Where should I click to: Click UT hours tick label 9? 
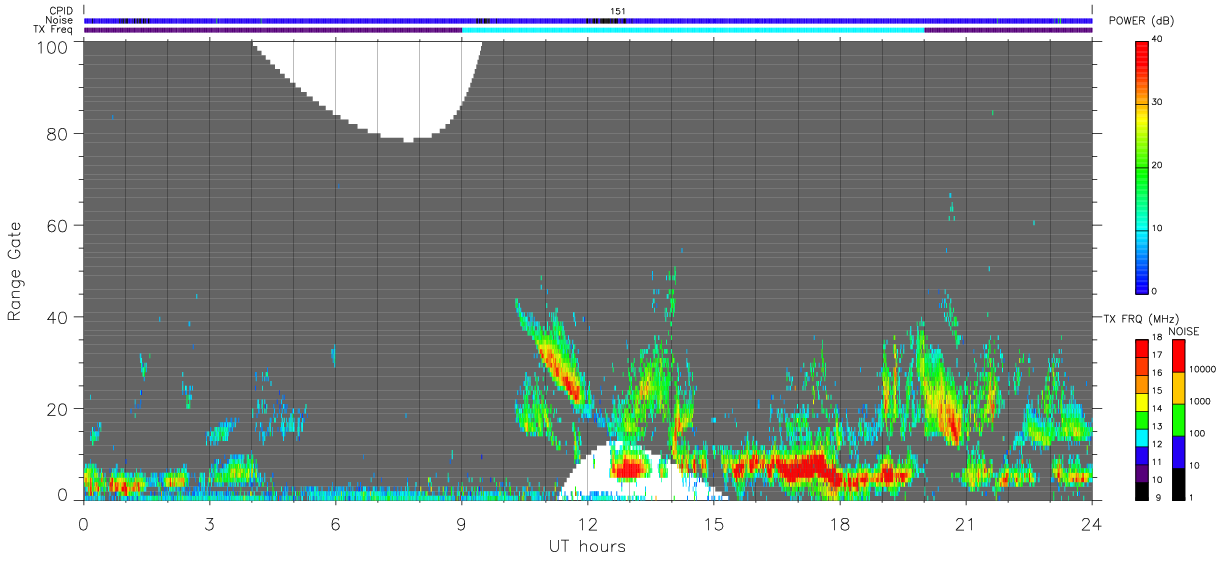461,524
